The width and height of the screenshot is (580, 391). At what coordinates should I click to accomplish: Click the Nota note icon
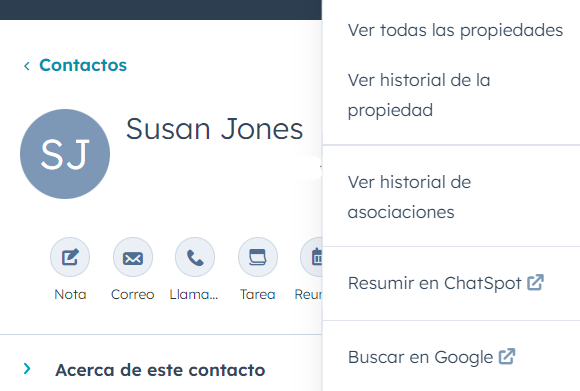pos(70,257)
